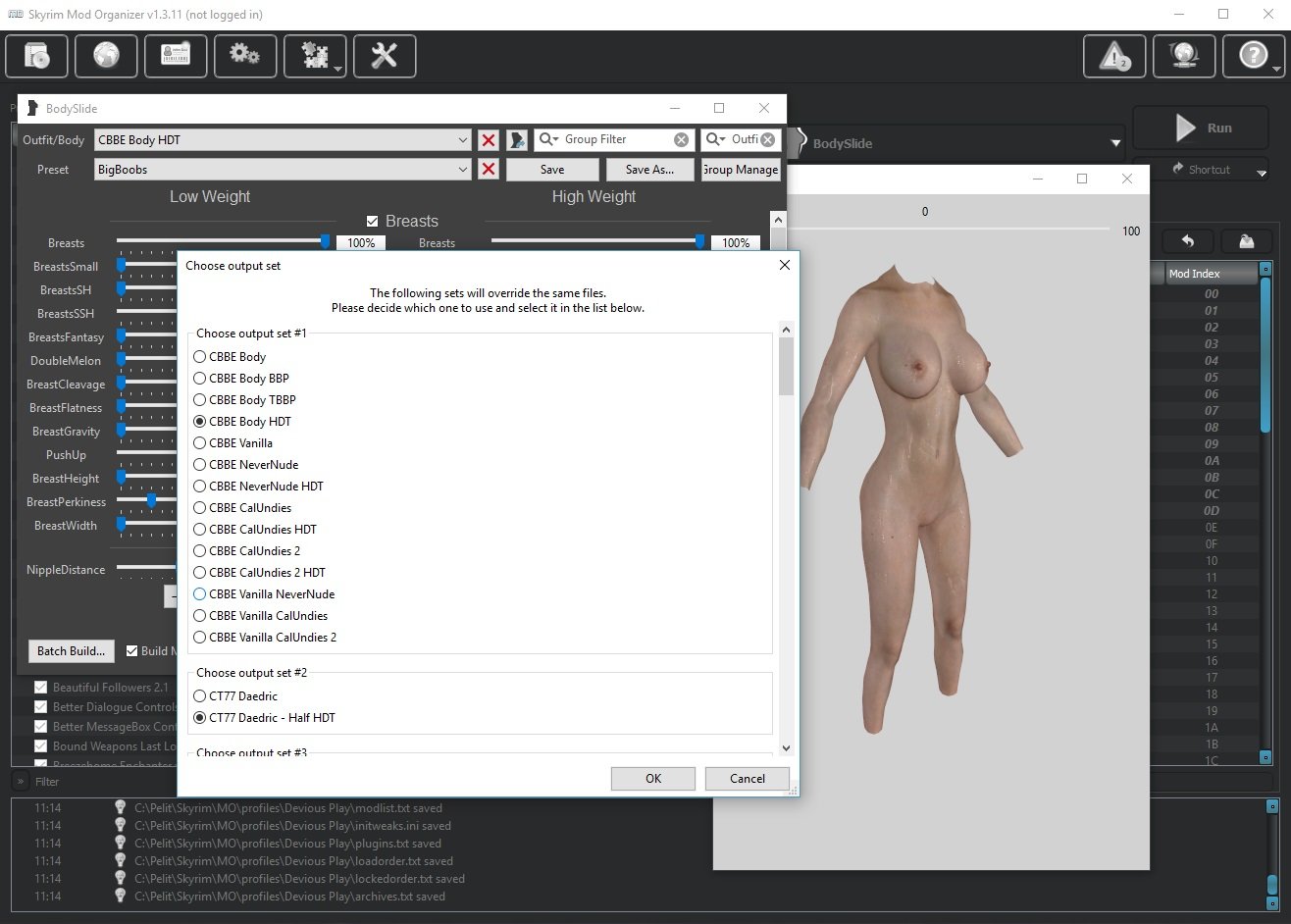Click the filter expand arrows icon
The image size is (1291, 924).
coord(20,781)
